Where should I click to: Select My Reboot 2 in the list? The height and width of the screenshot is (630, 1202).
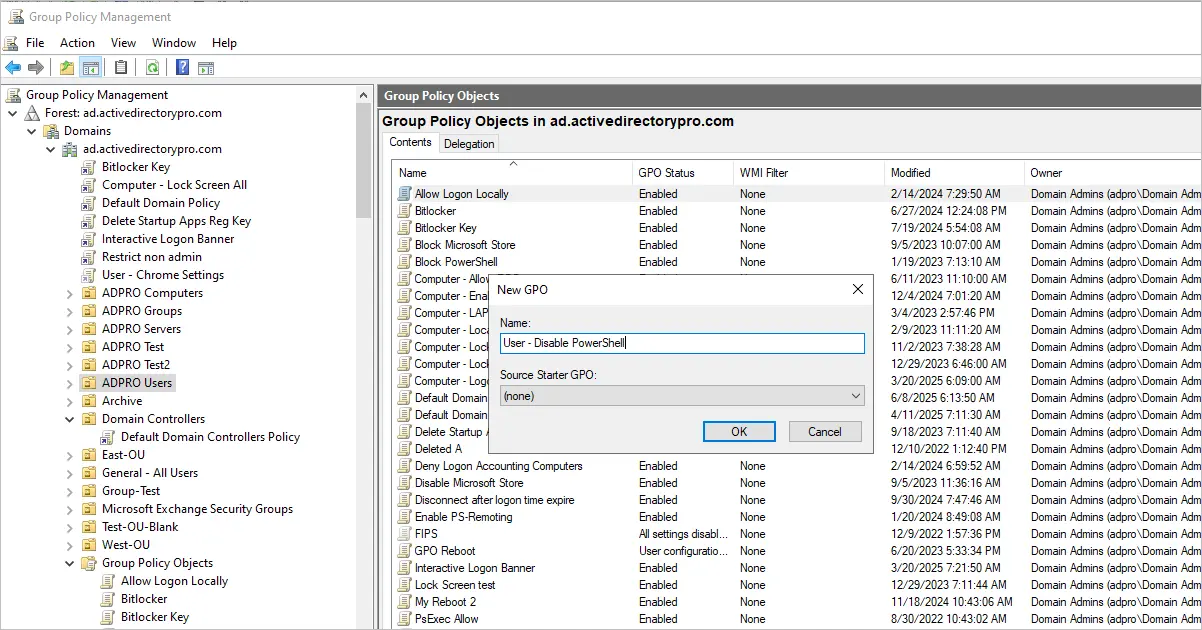point(445,602)
